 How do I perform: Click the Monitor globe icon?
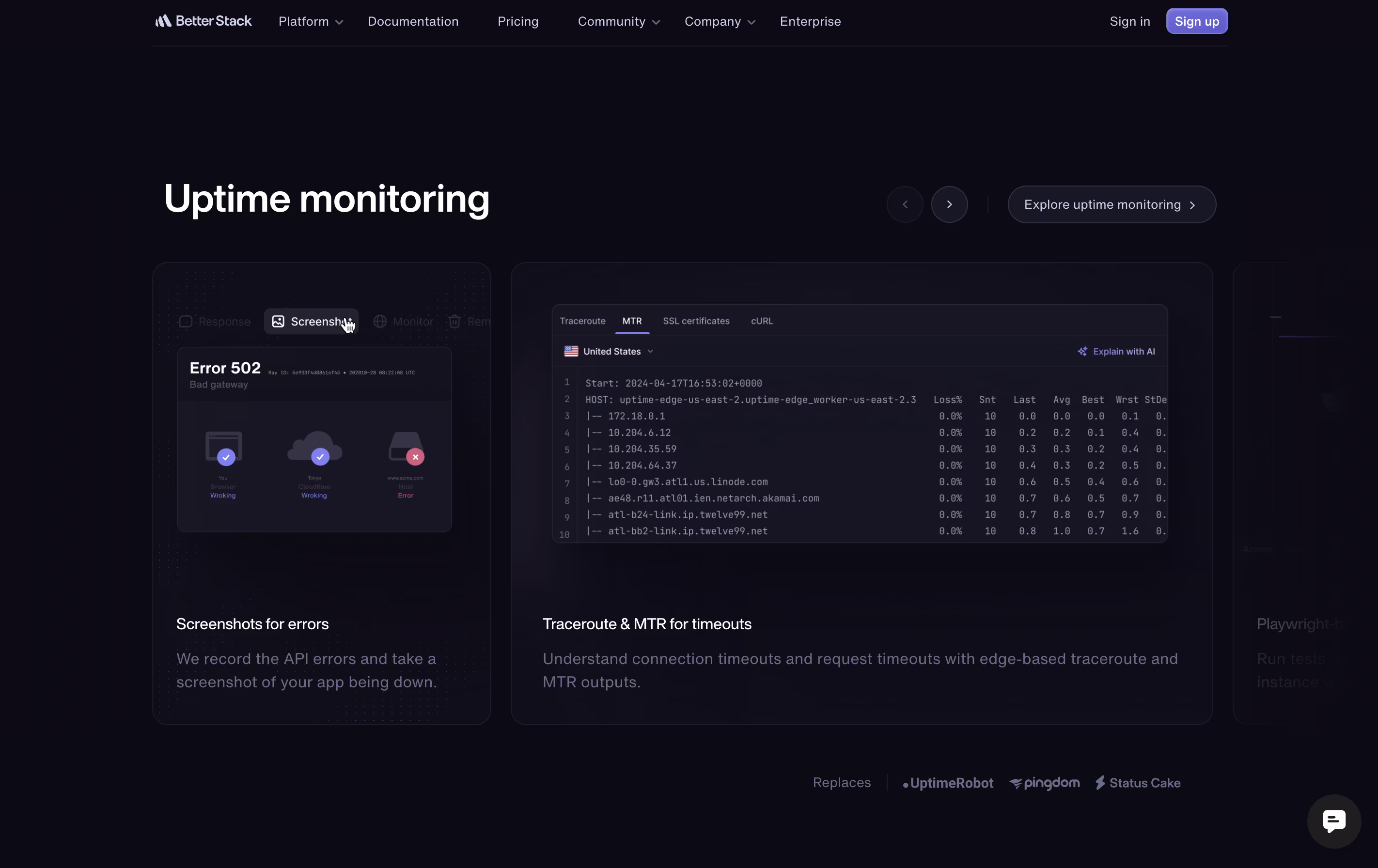click(x=380, y=322)
